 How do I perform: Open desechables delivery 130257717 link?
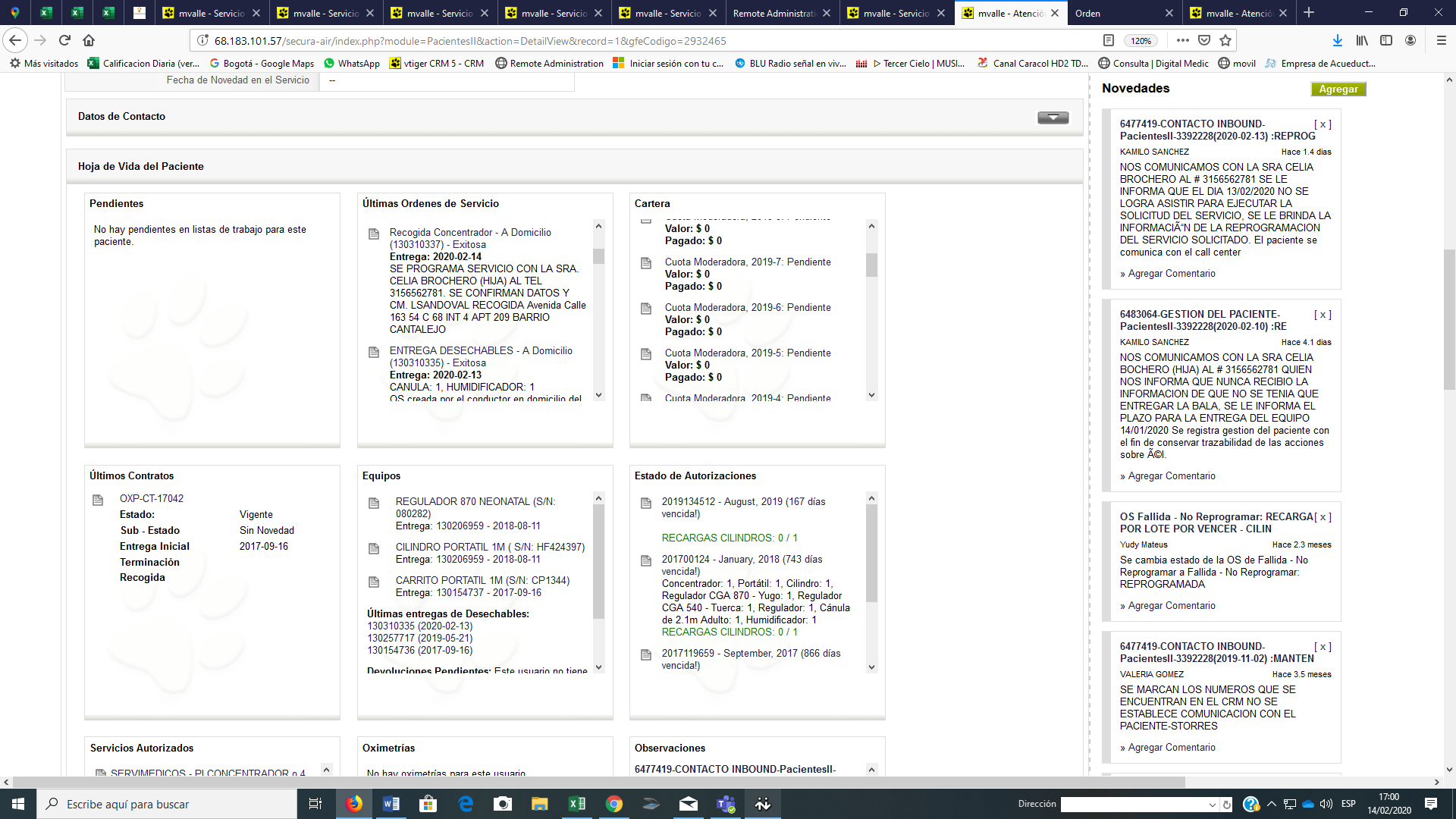[x=420, y=639]
